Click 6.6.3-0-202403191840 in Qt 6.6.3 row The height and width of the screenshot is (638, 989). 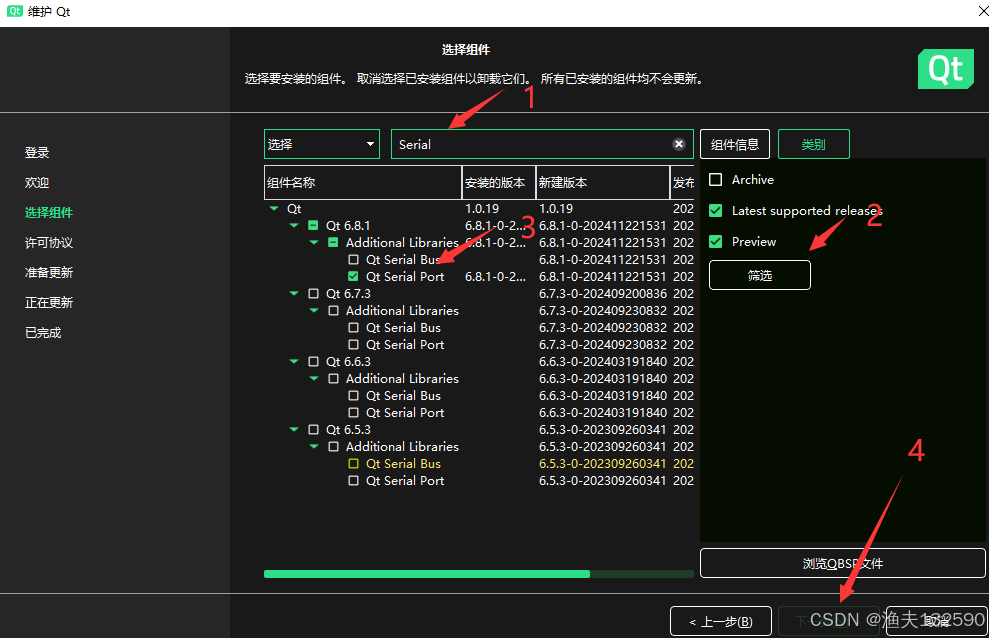(603, 361)
